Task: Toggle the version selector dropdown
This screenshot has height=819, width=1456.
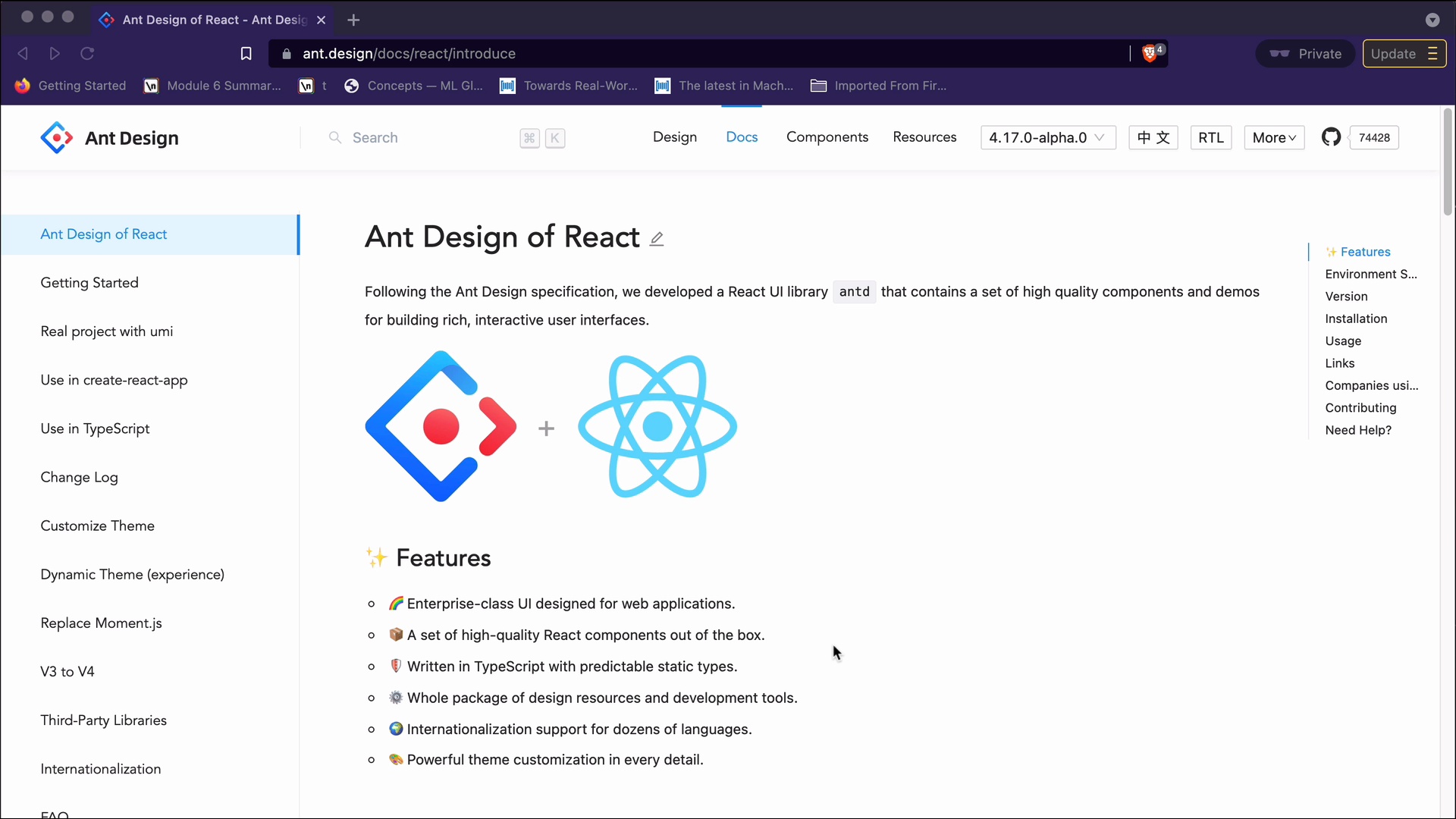Action: click(1047, 137)
